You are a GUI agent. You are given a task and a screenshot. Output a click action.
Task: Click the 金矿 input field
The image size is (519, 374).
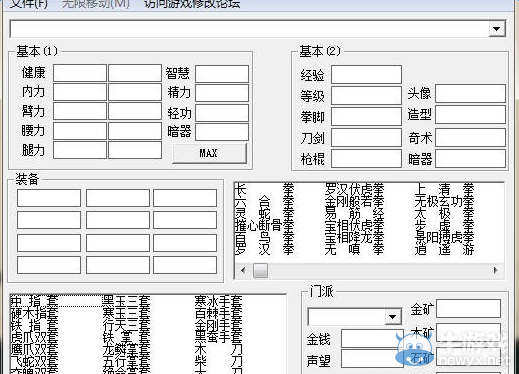(x=468, y=308)
